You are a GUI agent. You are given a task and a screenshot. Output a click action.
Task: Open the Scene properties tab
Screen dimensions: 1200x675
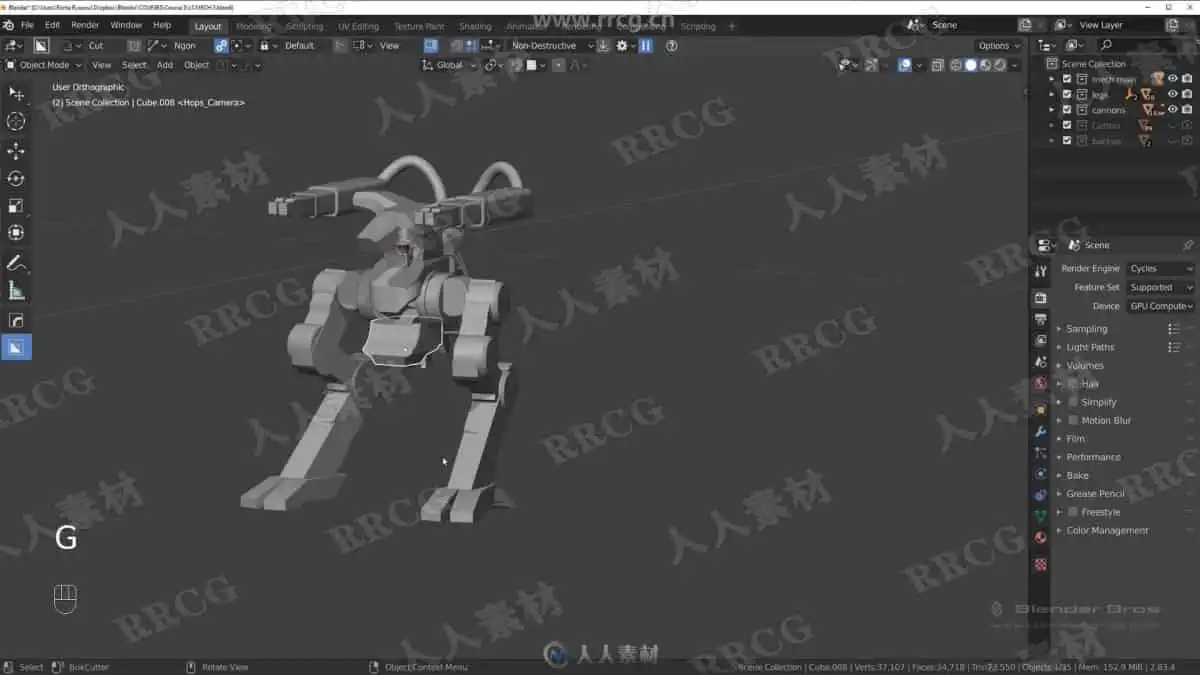[x=1041, y=361]
